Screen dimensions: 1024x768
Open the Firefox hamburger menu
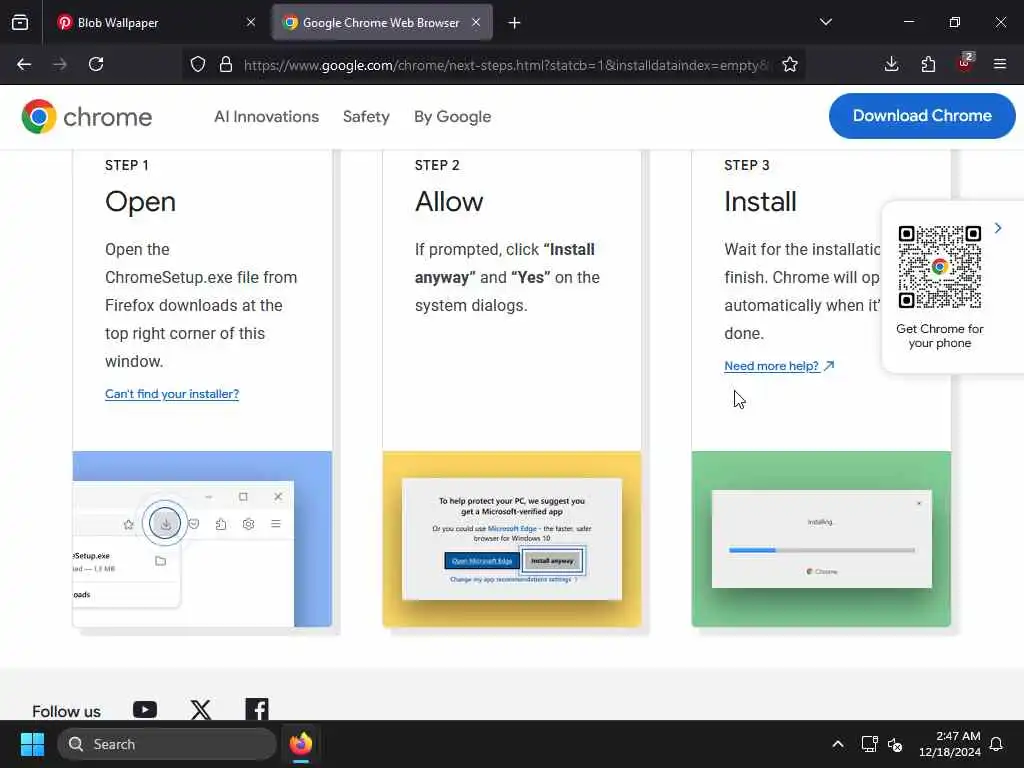1000,64
